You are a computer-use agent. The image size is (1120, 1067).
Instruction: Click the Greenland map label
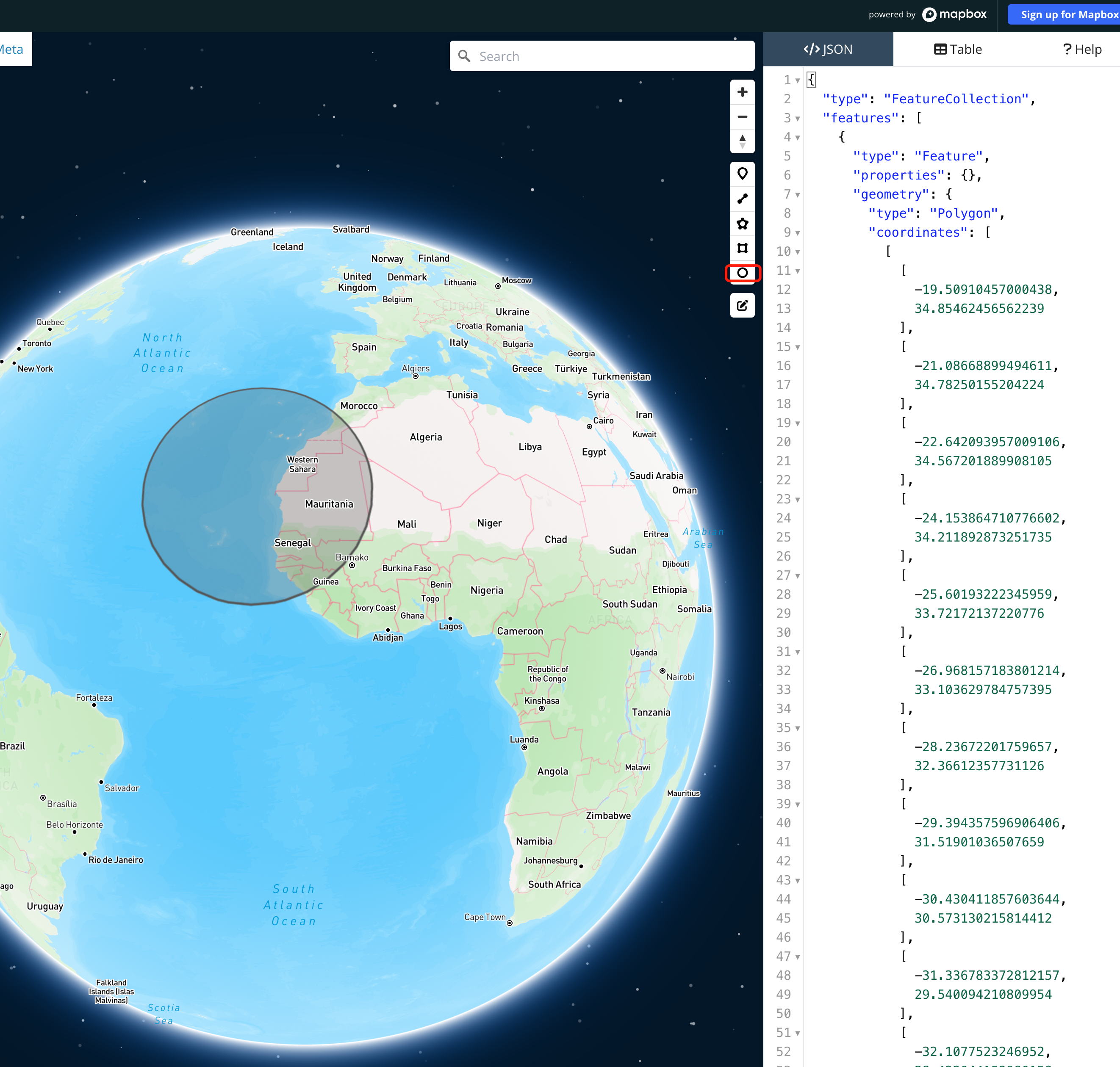click(252, 232)
